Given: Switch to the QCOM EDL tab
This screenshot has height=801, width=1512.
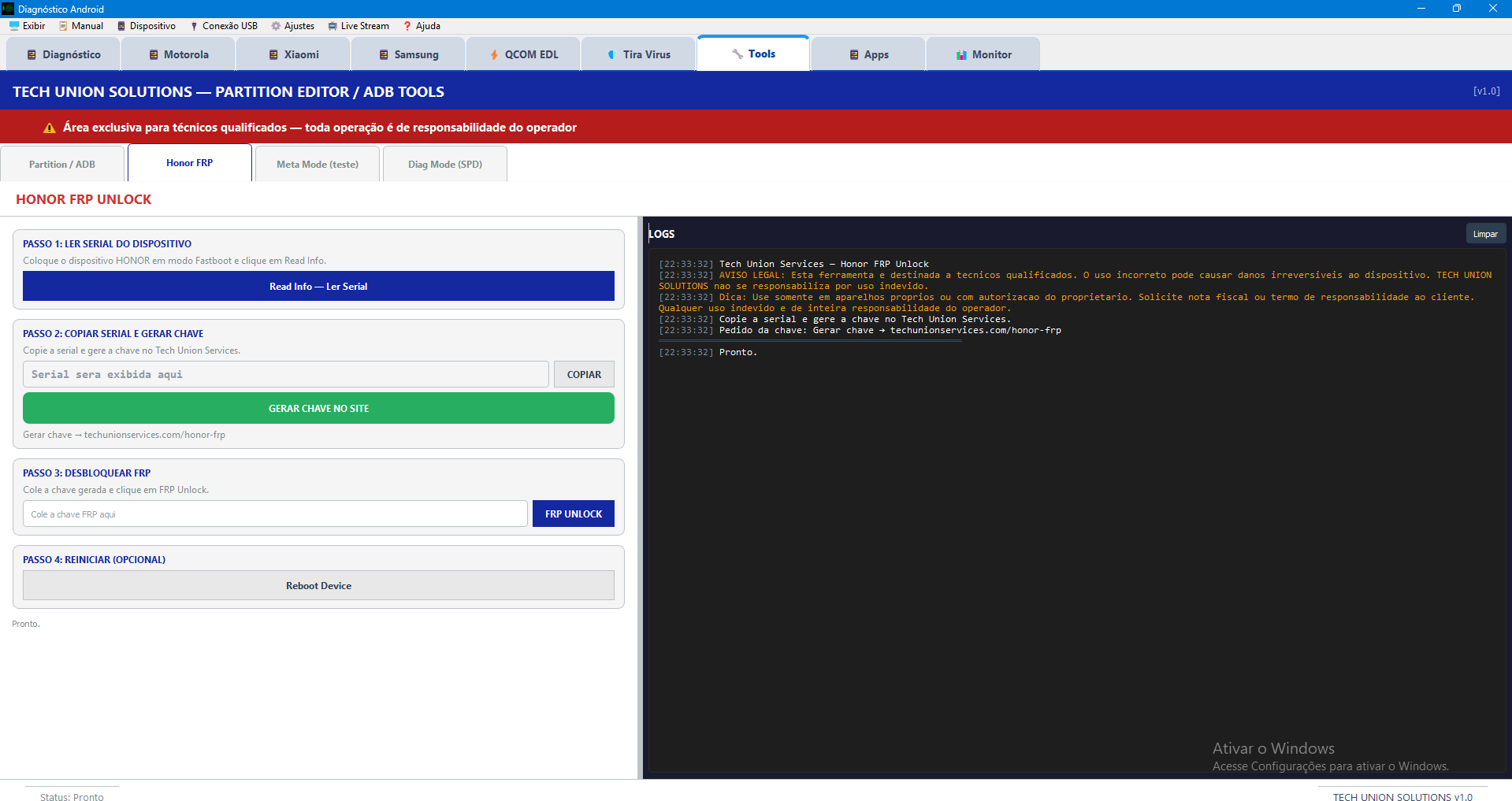Looking at the screenshot, I should click(x=523, y=54).
